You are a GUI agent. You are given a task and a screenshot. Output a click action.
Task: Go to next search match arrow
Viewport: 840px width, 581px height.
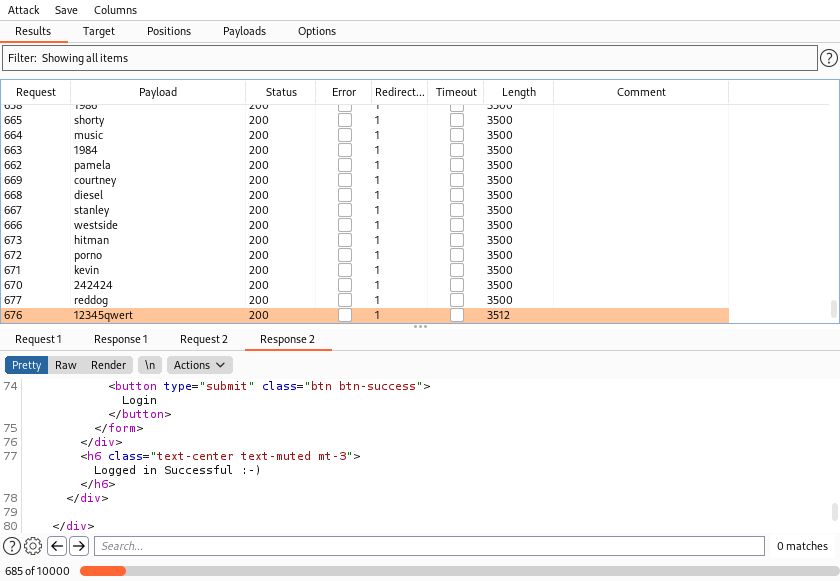[79, 546]
